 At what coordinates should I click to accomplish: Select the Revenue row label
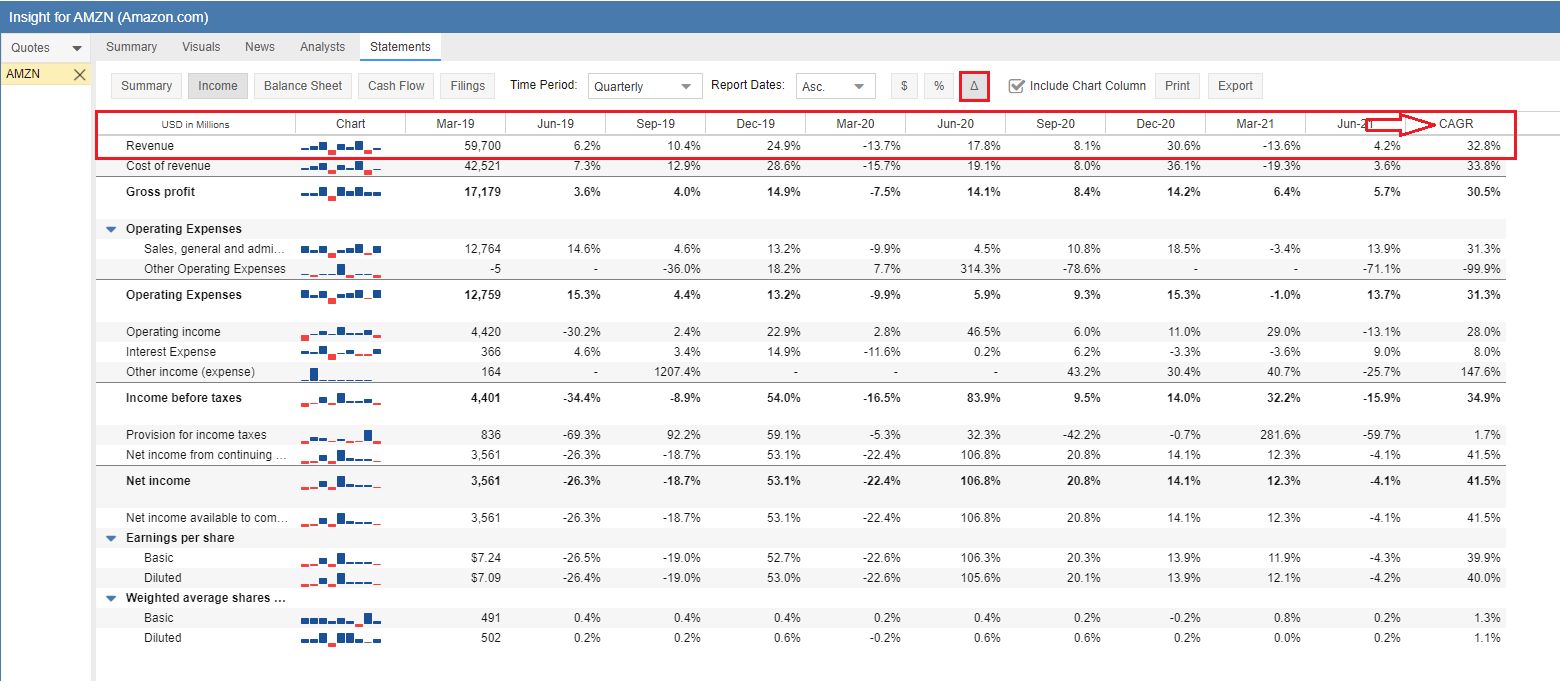coord(150,147)
